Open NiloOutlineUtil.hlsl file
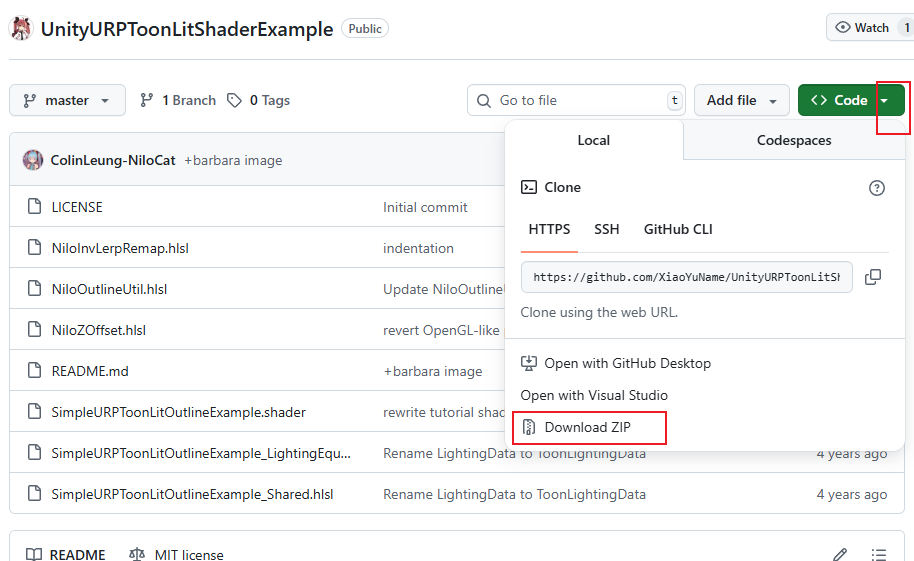 [x=109, y=289]
